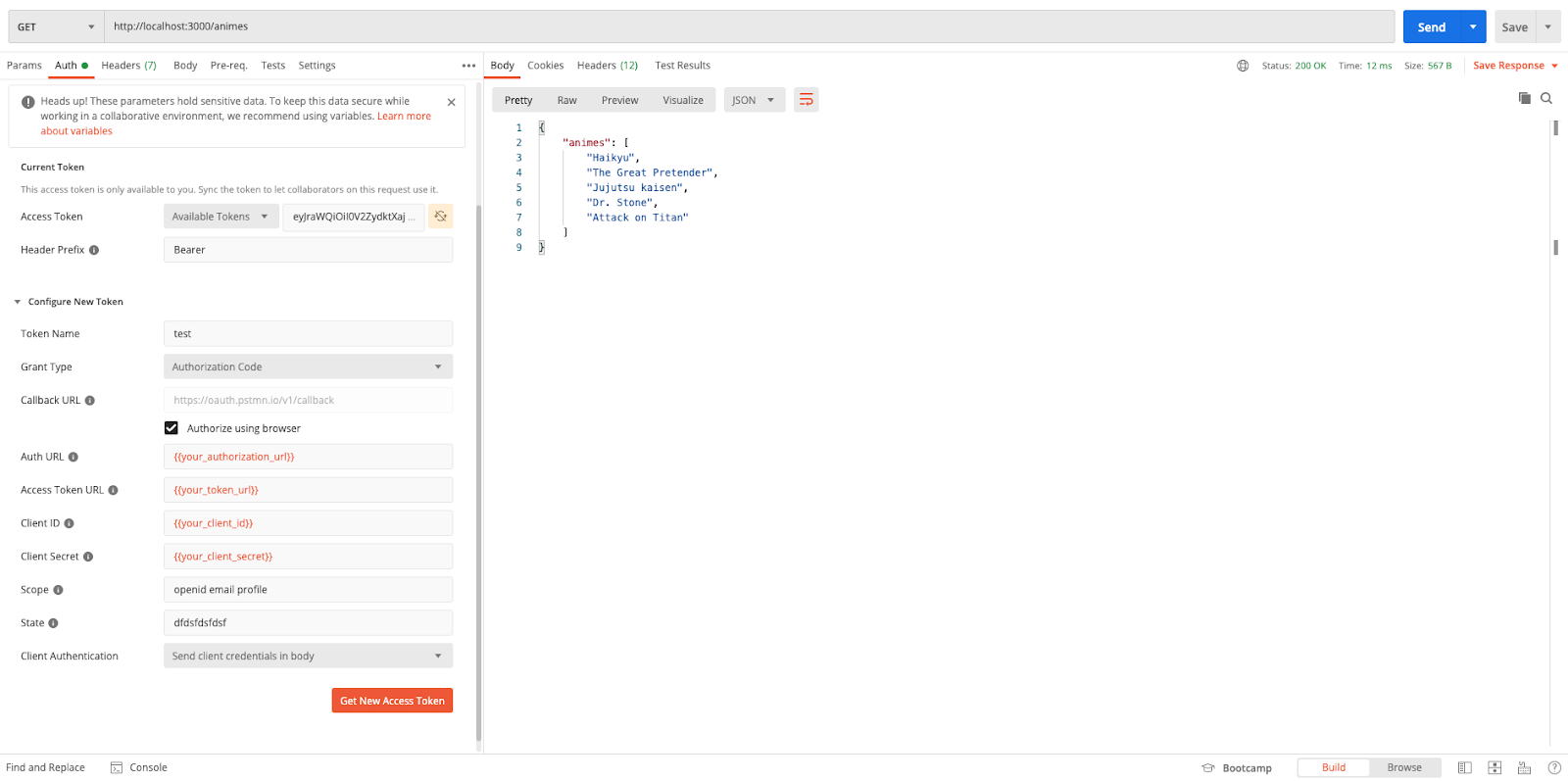Switch to the Test Results tab
Image resolution: width=1568 pixels, height=781 pixels.
pyautogui.click(x=682, y=66)
